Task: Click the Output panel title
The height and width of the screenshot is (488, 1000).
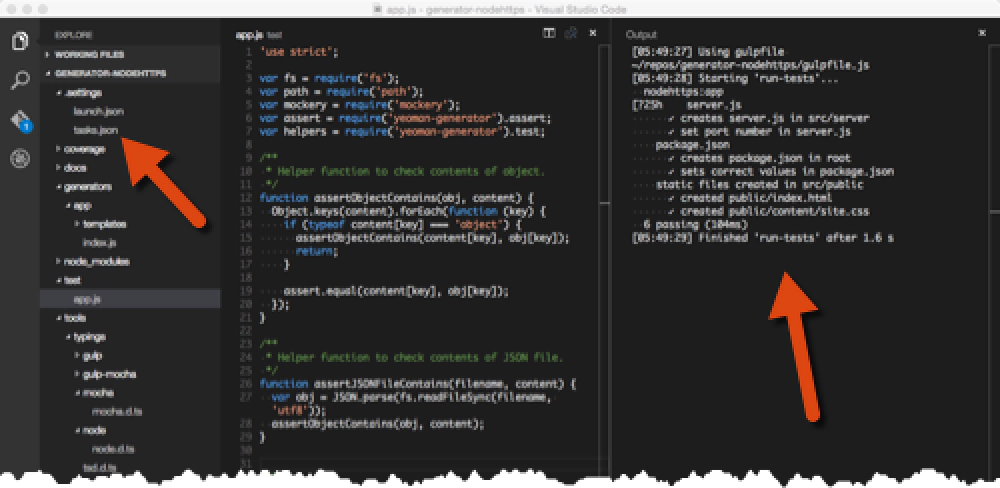Action: tap(640, 34)
